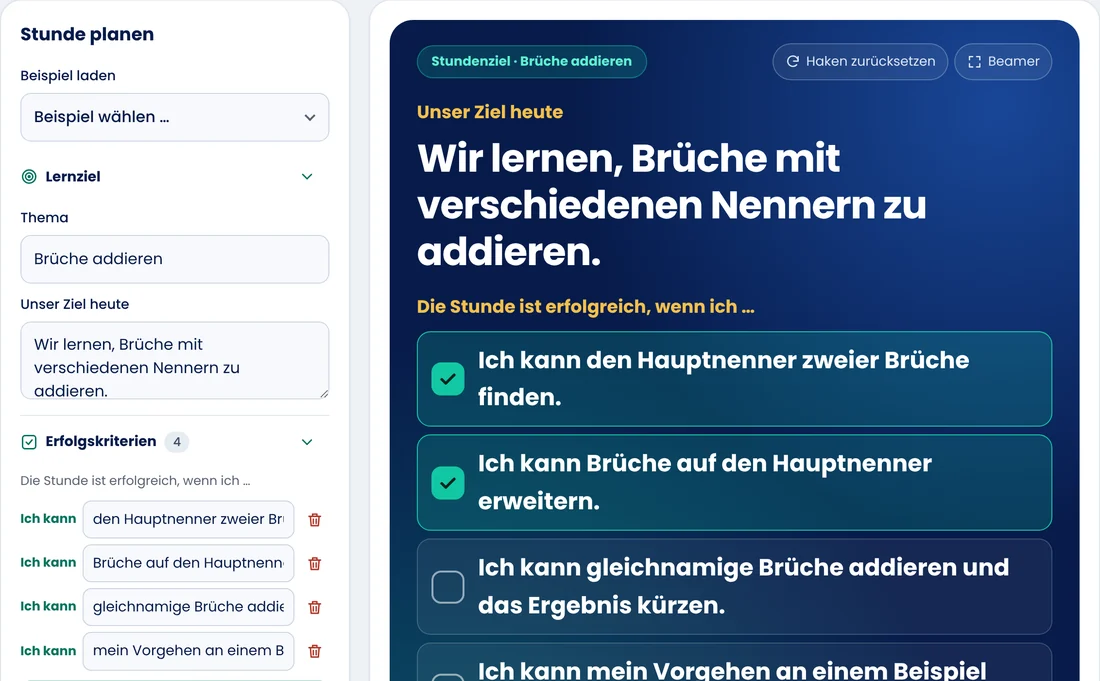Image resolution: width=1100 pixels, height=681 pixels.
Task: Click the grey hint 'Die Stunde ist erfolgreich, wenn ich ...' in sidebar
Action: coord(135,481)
